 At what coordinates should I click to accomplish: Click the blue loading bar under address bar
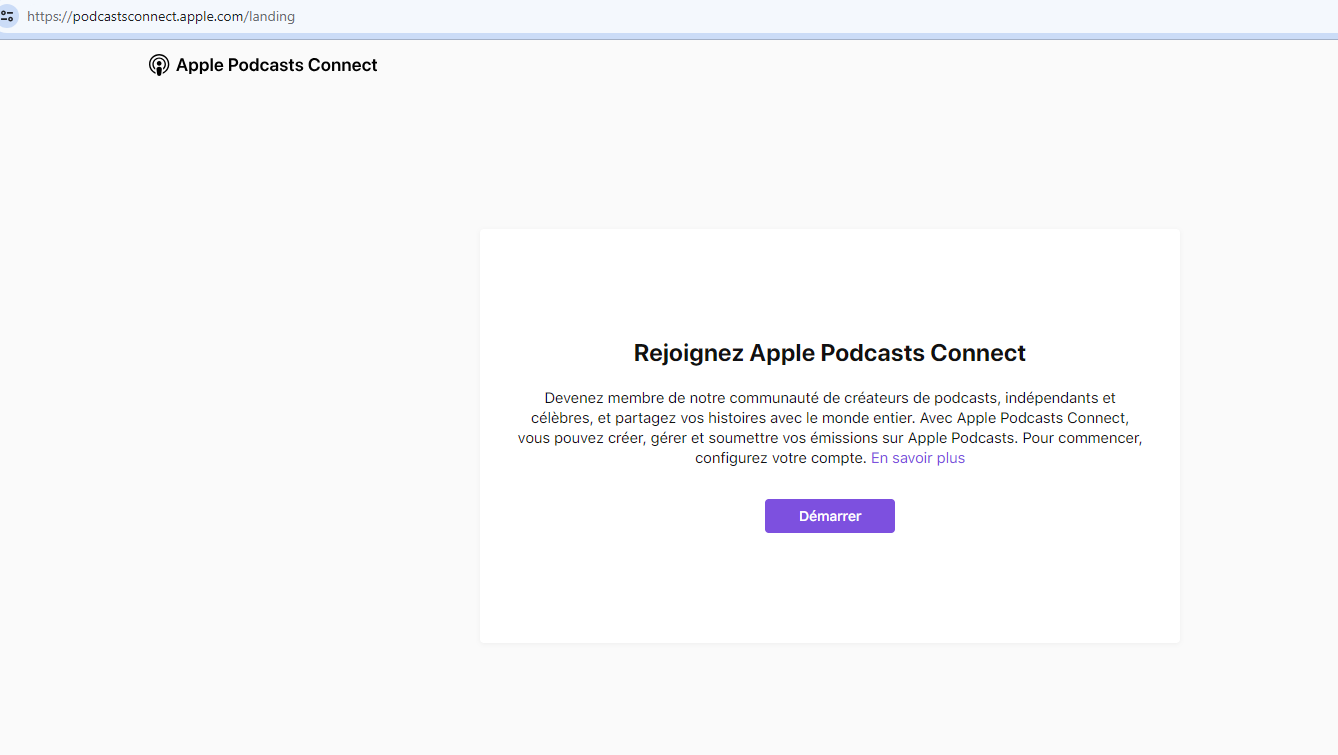coord(669,37)
